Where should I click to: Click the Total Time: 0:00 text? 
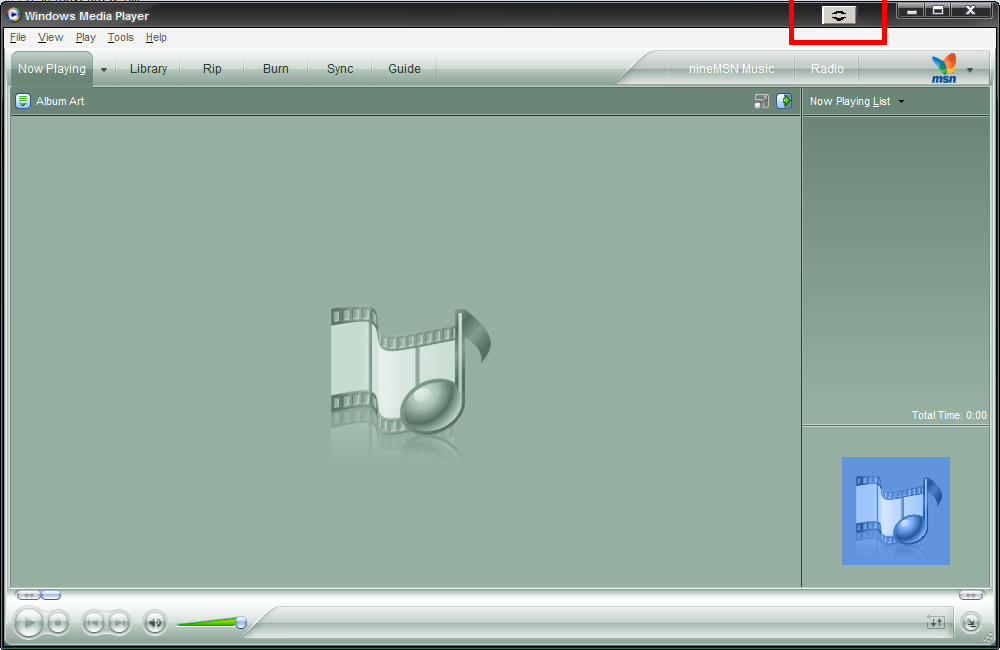coord(949,415)
